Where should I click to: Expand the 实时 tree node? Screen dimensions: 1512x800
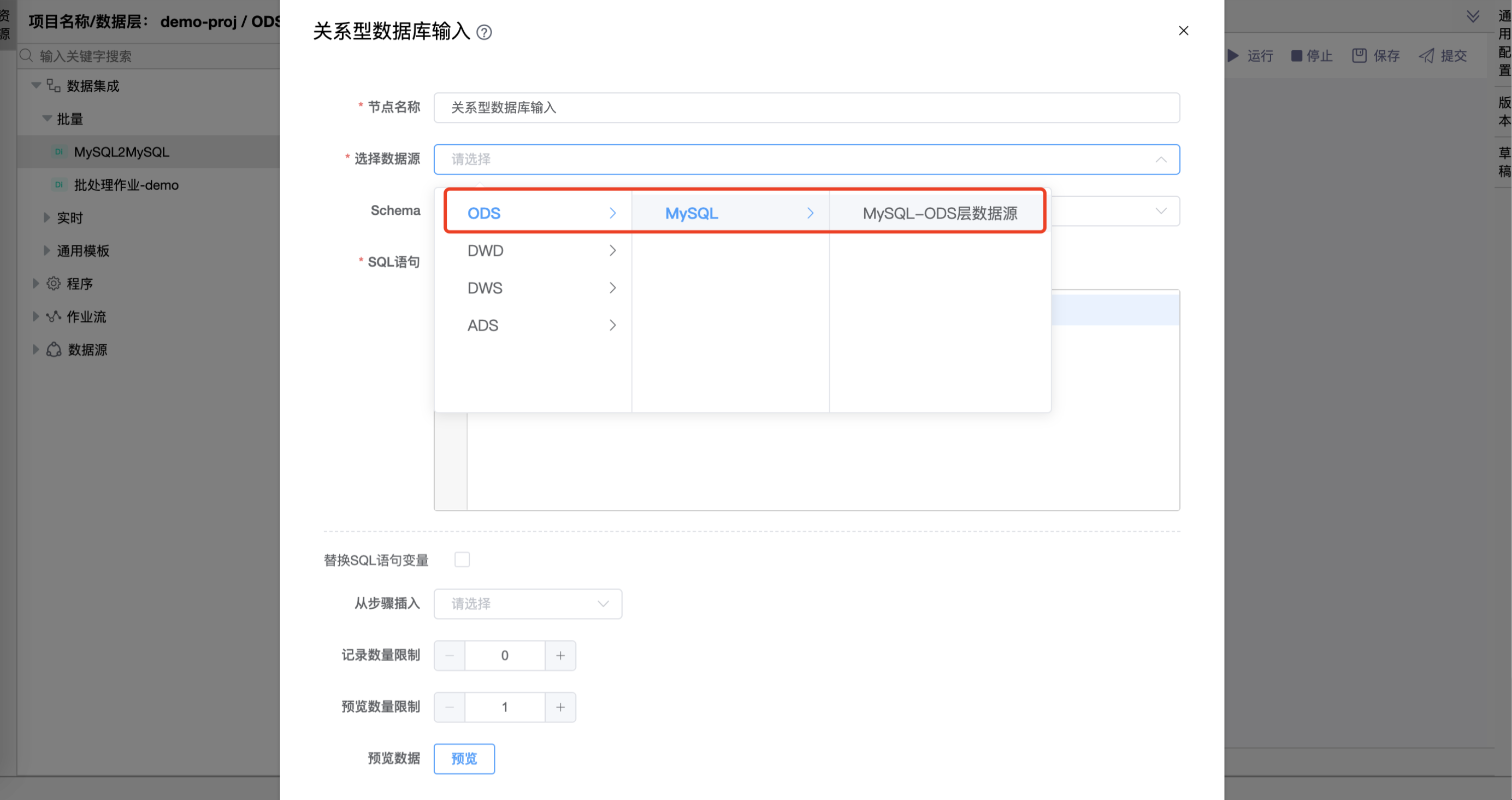47,217
